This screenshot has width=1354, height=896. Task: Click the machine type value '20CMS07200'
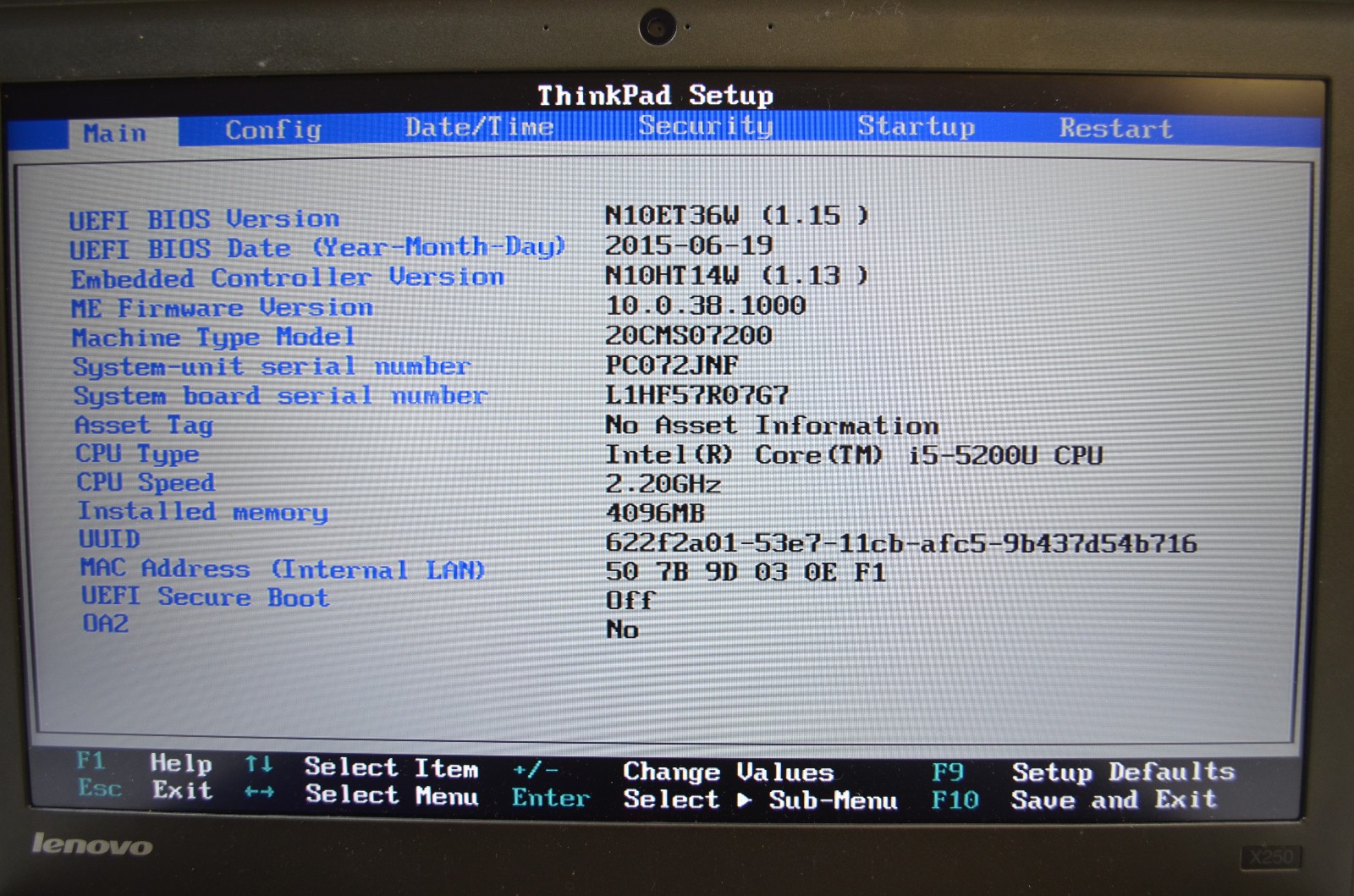[x=689, y=336]
